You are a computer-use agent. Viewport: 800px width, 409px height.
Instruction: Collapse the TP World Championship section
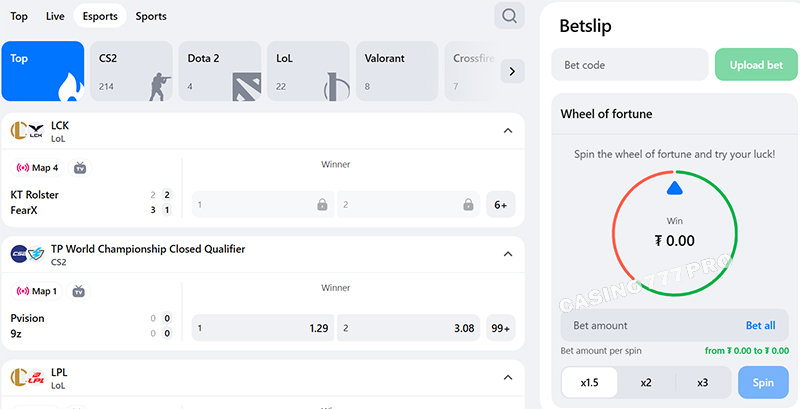click(x=507, y=254)
